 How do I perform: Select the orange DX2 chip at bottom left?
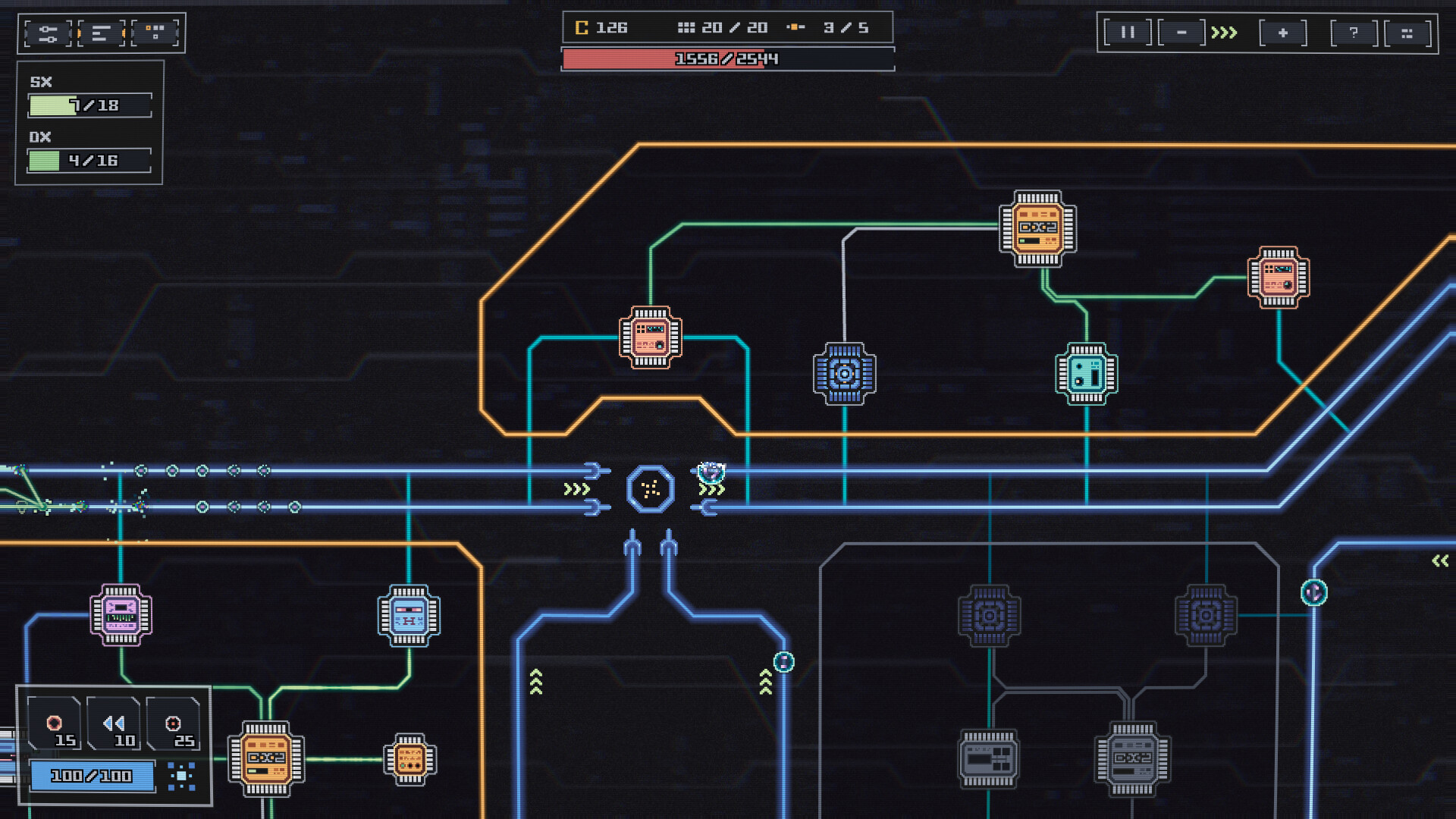[266, 759]
